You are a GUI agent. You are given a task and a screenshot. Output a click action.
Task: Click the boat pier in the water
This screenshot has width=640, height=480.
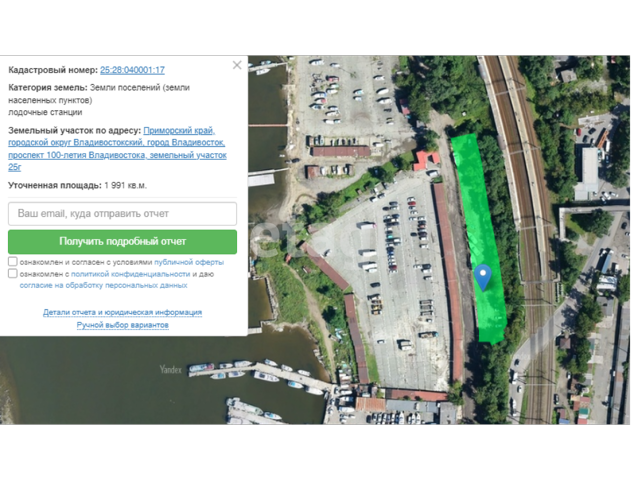click(261, 373)
